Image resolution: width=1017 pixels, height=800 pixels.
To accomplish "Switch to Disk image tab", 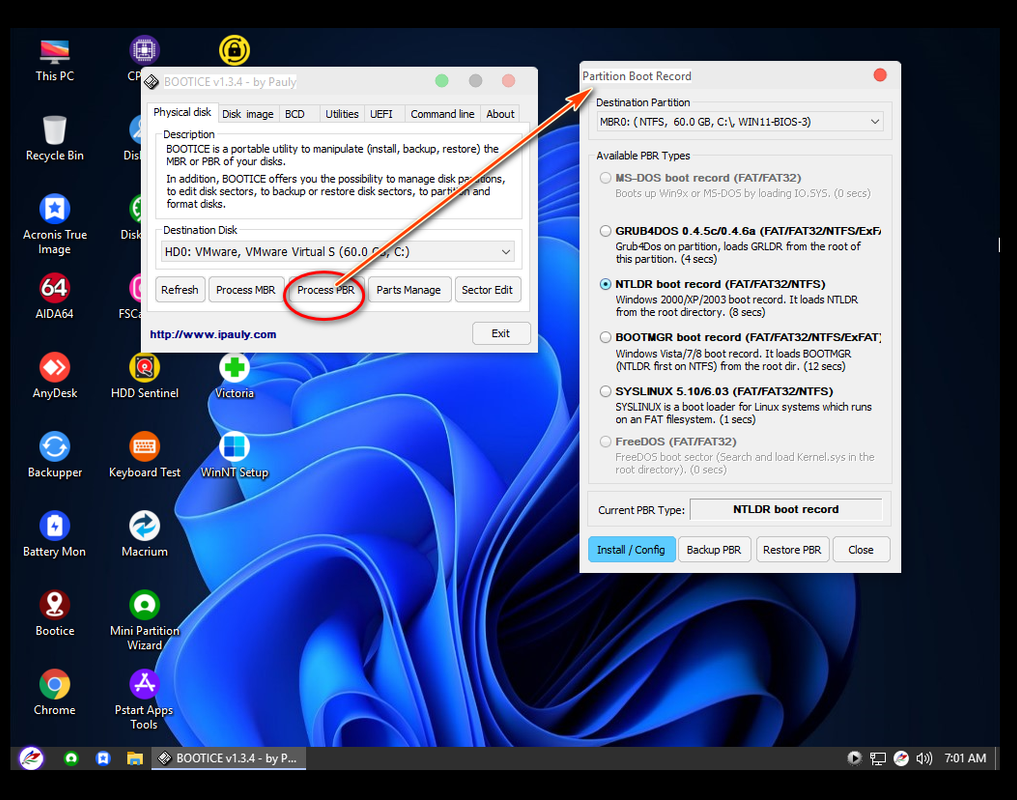I will (248, 114).
